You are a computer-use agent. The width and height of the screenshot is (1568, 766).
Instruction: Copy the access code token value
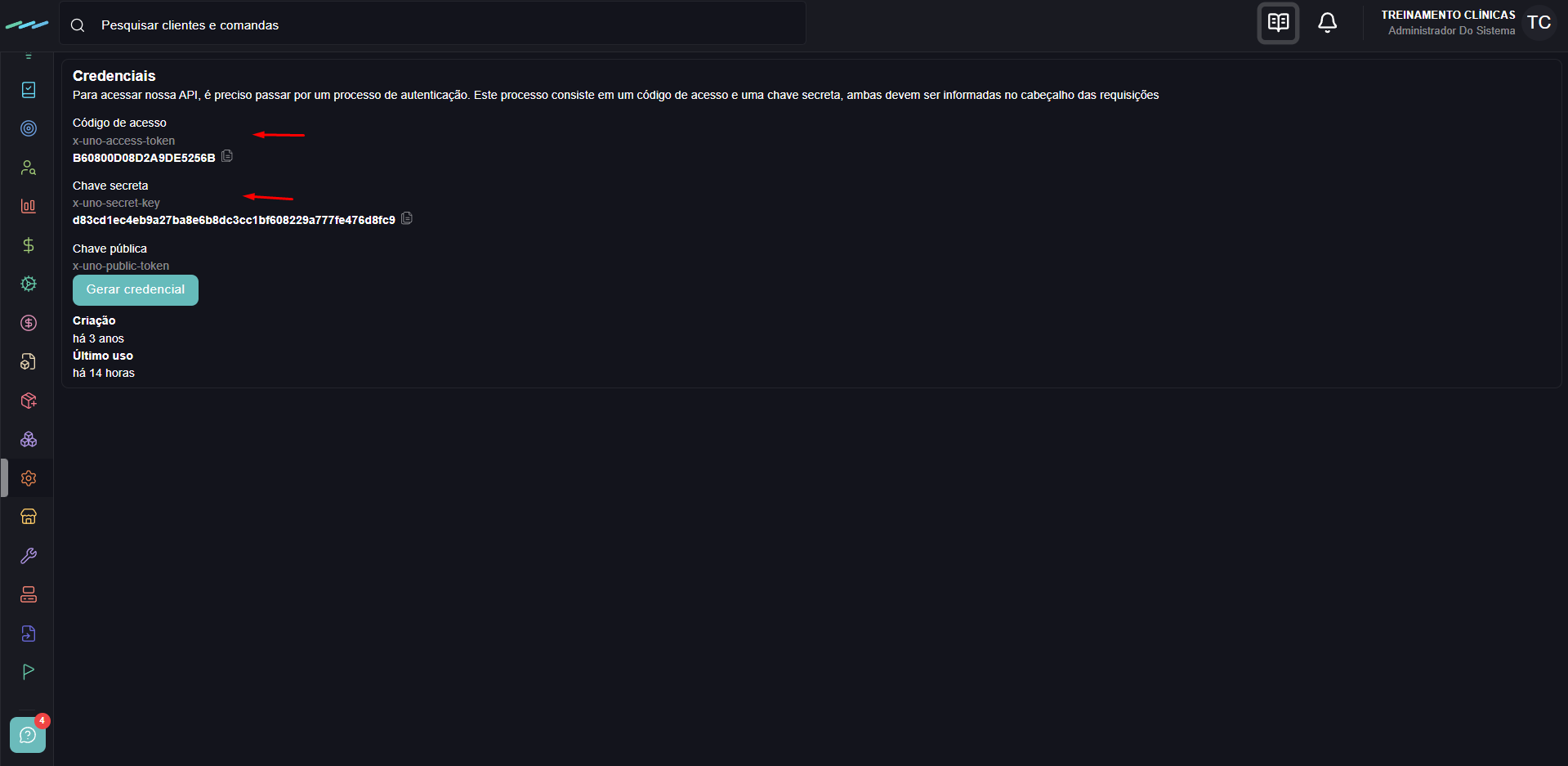coord(227,156)
